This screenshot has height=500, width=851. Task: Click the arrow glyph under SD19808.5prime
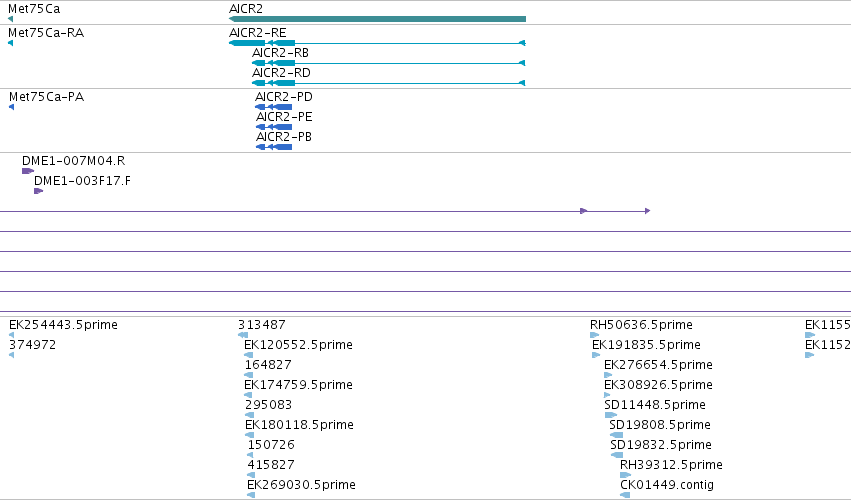coord(617,435)
